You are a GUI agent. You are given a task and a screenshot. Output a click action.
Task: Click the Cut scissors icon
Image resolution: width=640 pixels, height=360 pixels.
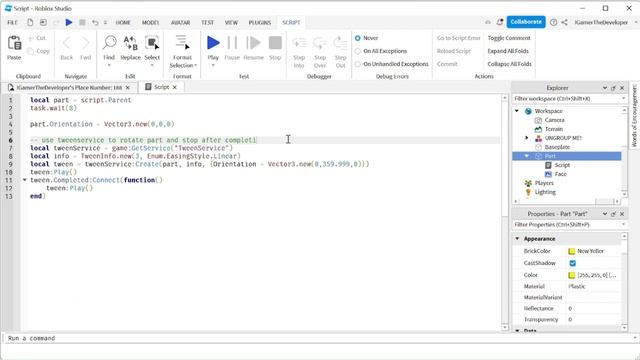click(31, 38)
